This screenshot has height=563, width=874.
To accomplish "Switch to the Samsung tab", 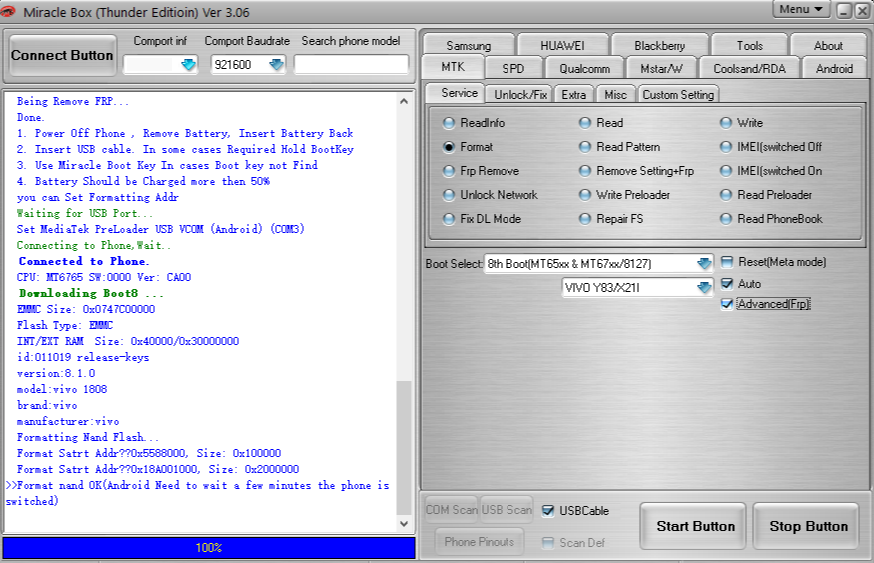I will (x=468, y=45).
